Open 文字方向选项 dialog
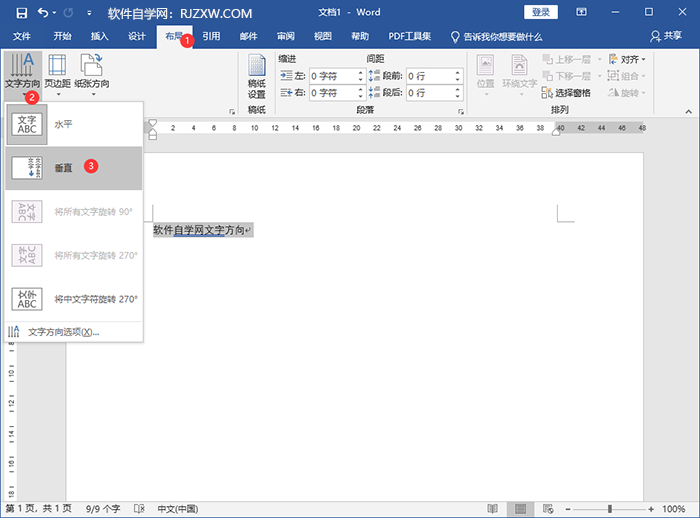 point(74,332)
